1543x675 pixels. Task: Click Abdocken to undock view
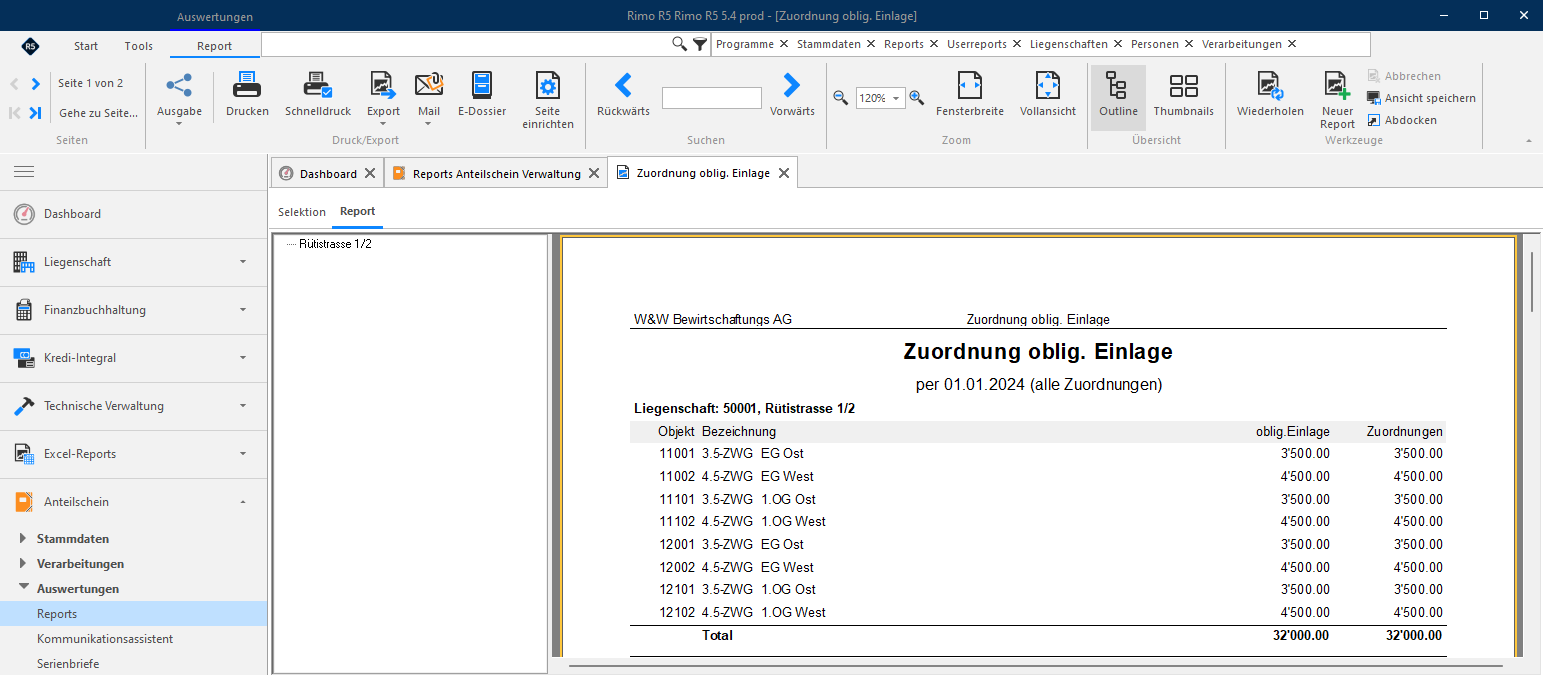1402,120
